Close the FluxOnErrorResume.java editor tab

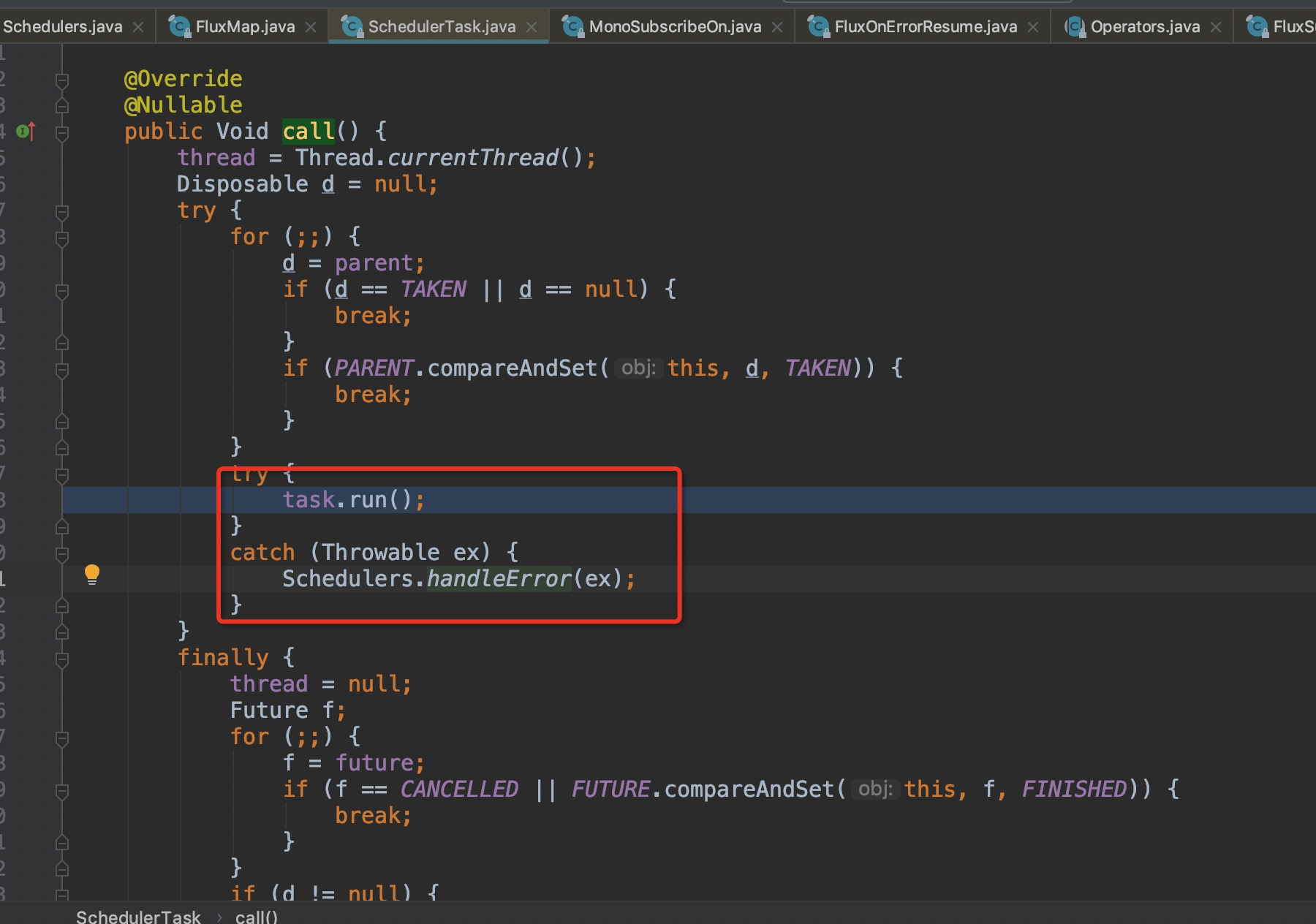coord(1033,26)
